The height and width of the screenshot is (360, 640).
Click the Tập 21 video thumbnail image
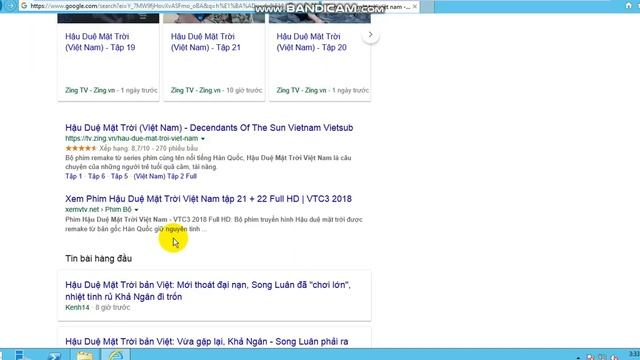point(214,18)
